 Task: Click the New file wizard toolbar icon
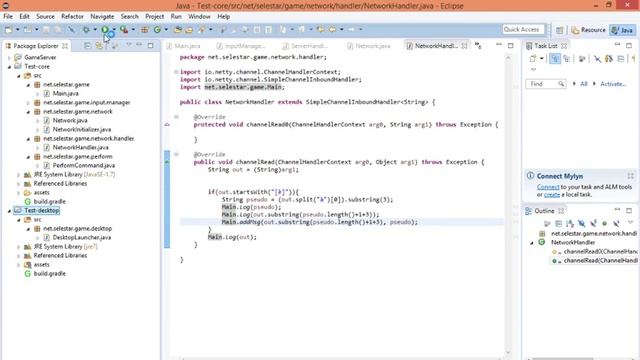tap(8, 29)
